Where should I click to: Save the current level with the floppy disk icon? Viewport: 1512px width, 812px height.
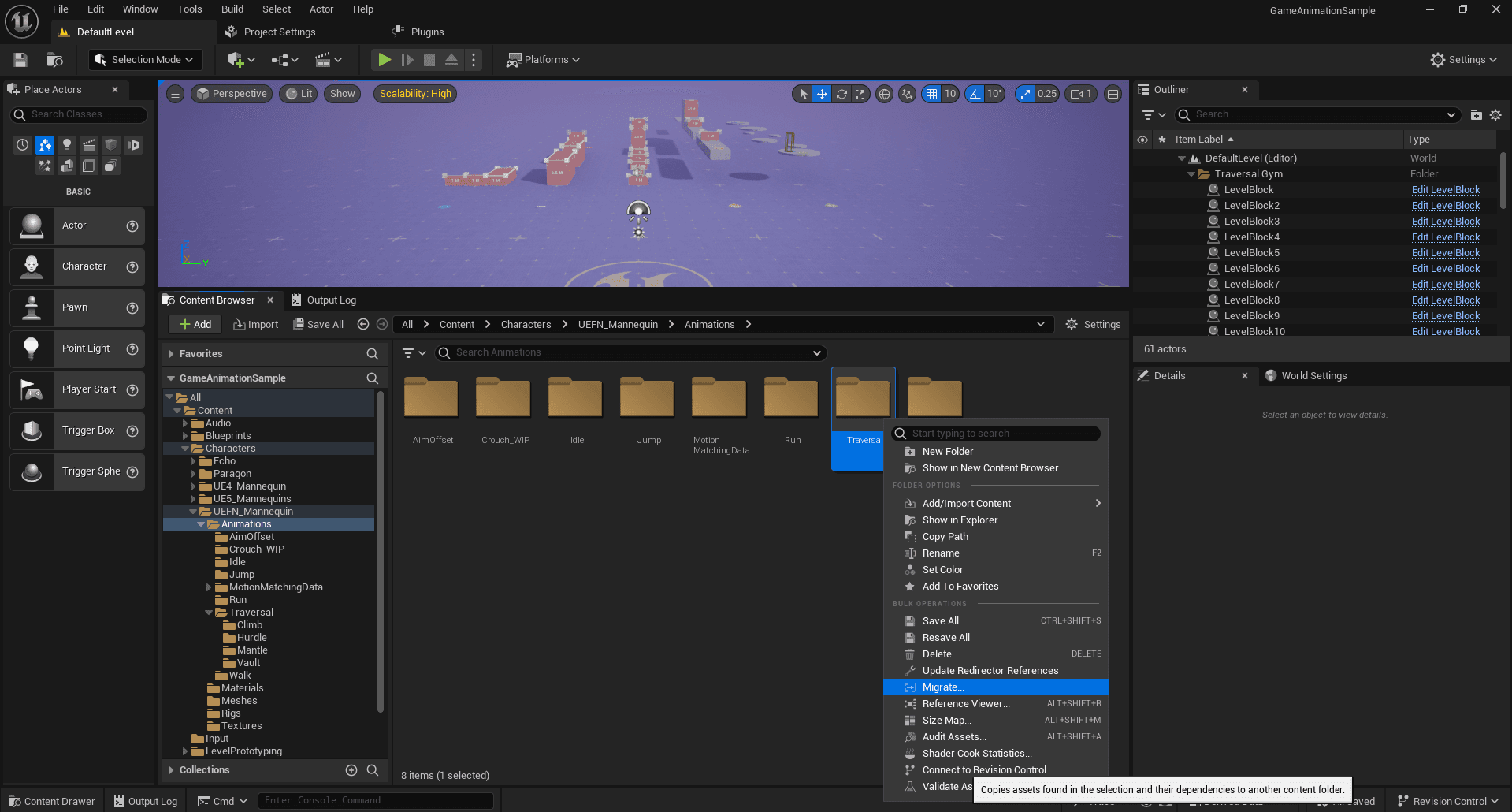coord(20,60)
